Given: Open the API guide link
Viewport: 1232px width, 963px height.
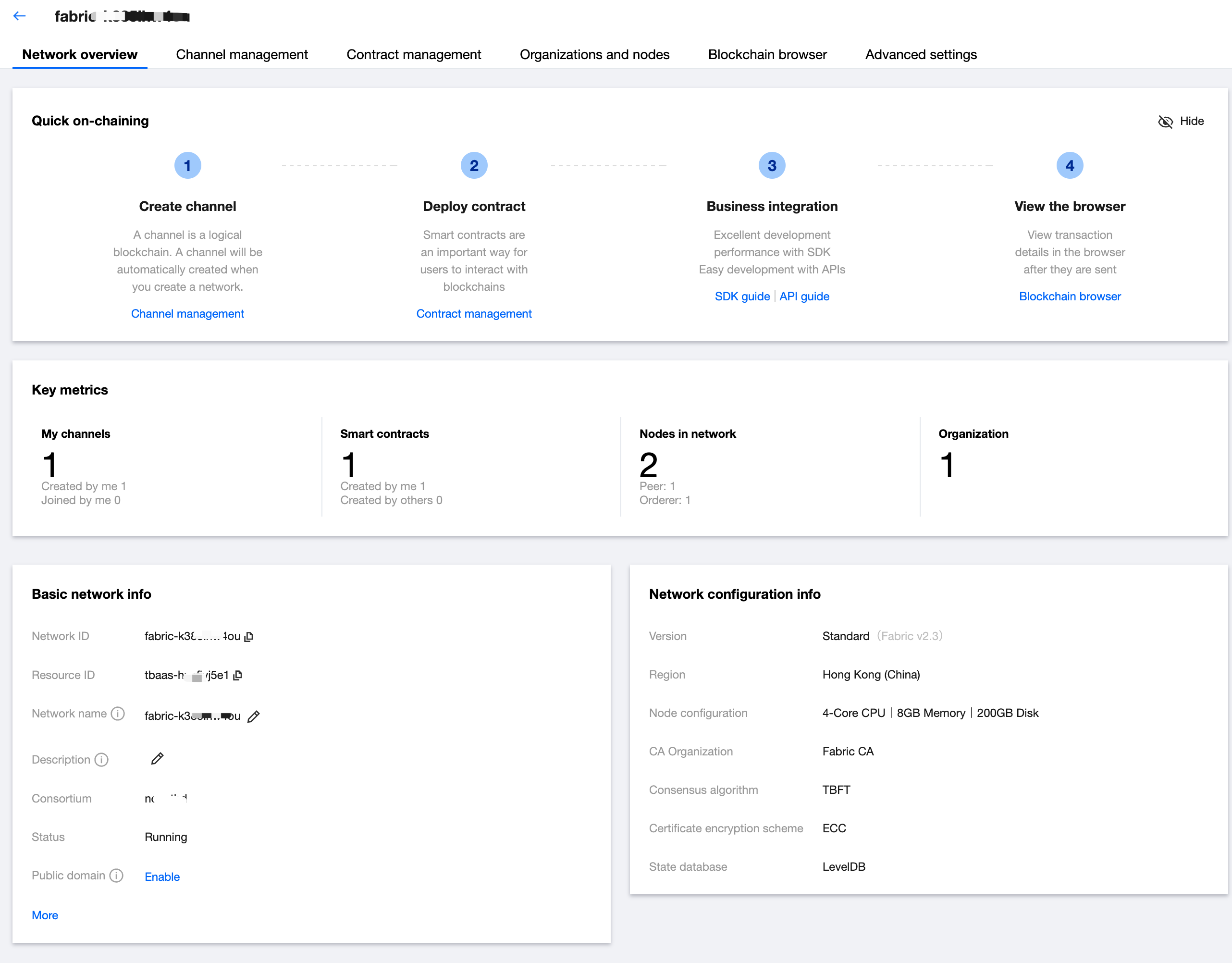Looking at the screenshot, I should 804,296.
